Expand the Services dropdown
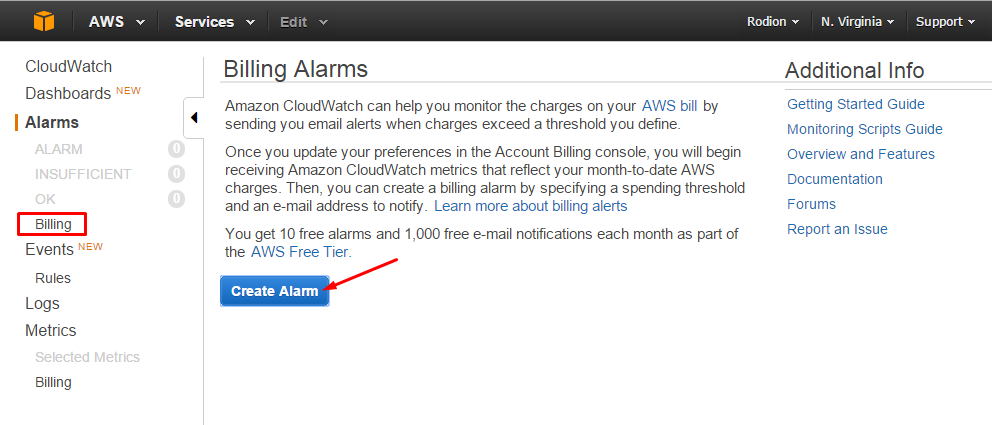Viewport: 992px width, 425px height. tap(215, 22)
